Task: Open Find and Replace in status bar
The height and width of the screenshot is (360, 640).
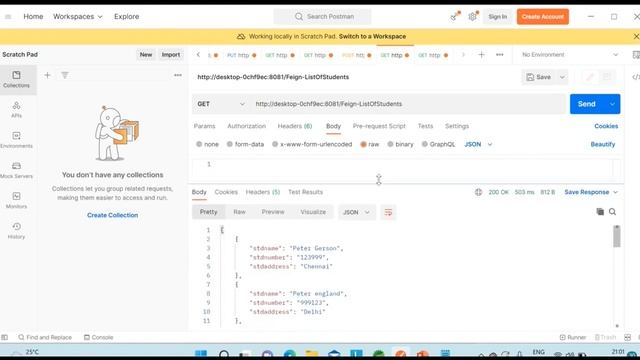Action: pos(45,337)
